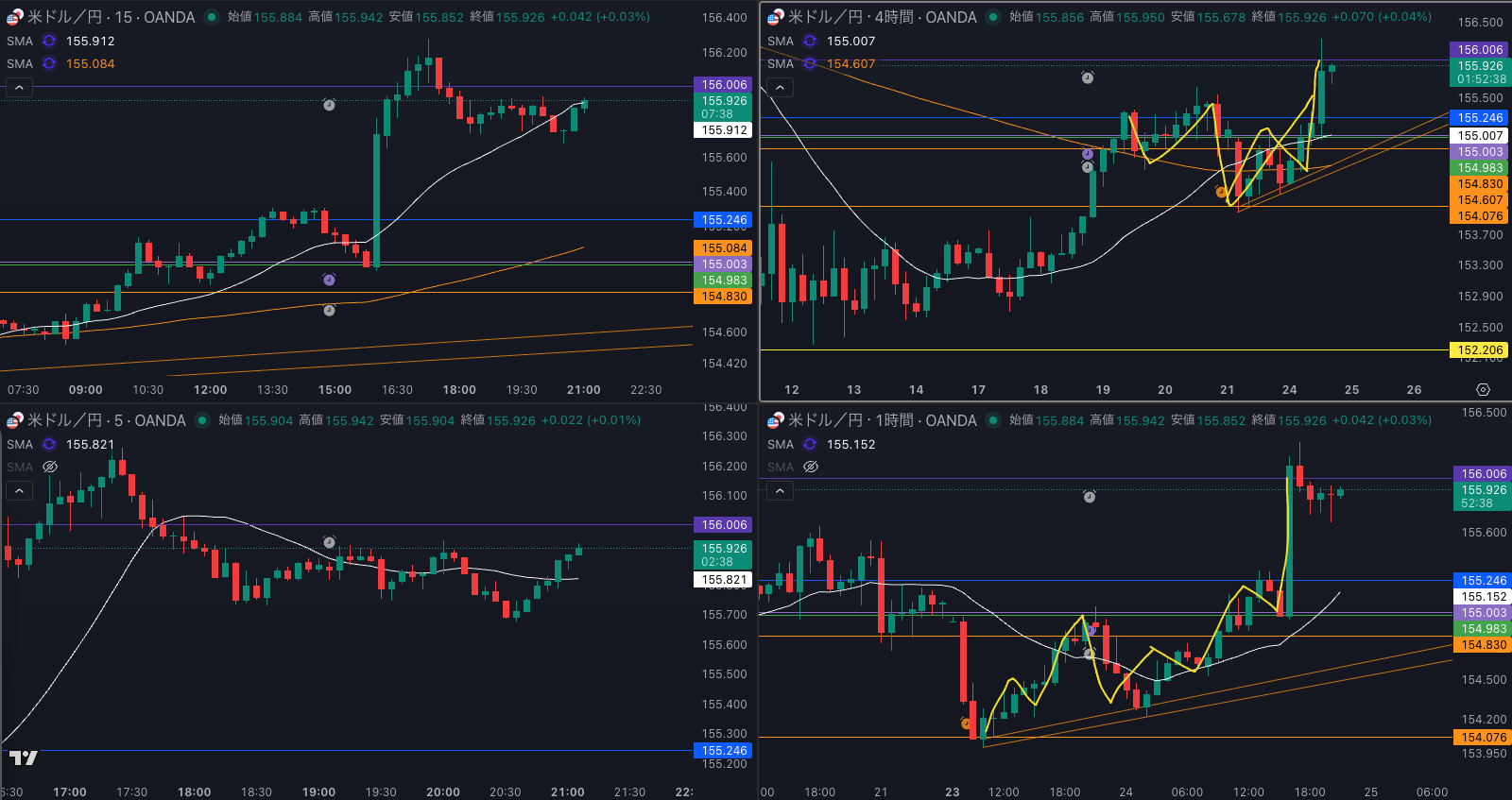
Task: Collapse indicator legend in 5-minute chart
Action: [19, 491]
